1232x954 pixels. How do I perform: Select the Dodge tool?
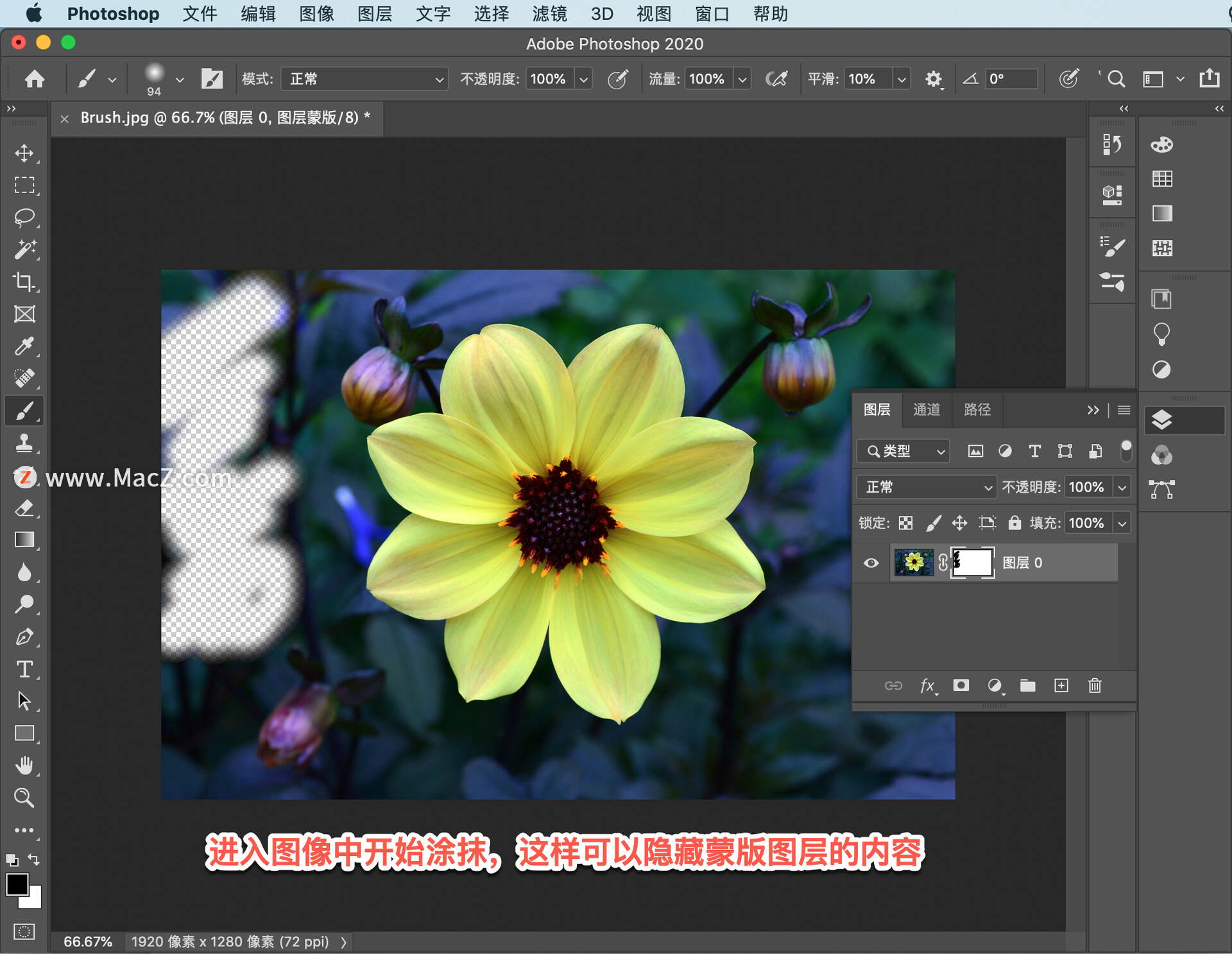pos(24,604)
